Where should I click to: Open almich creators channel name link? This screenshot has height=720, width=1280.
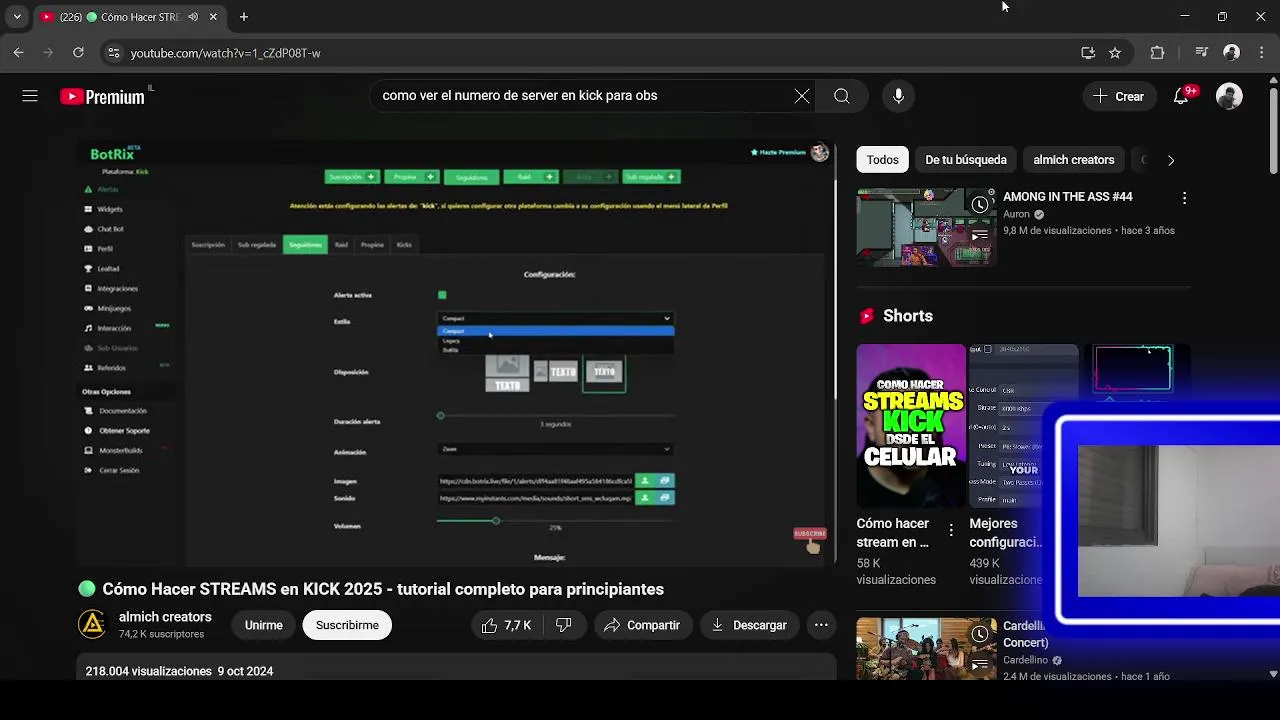pos(165,617)
